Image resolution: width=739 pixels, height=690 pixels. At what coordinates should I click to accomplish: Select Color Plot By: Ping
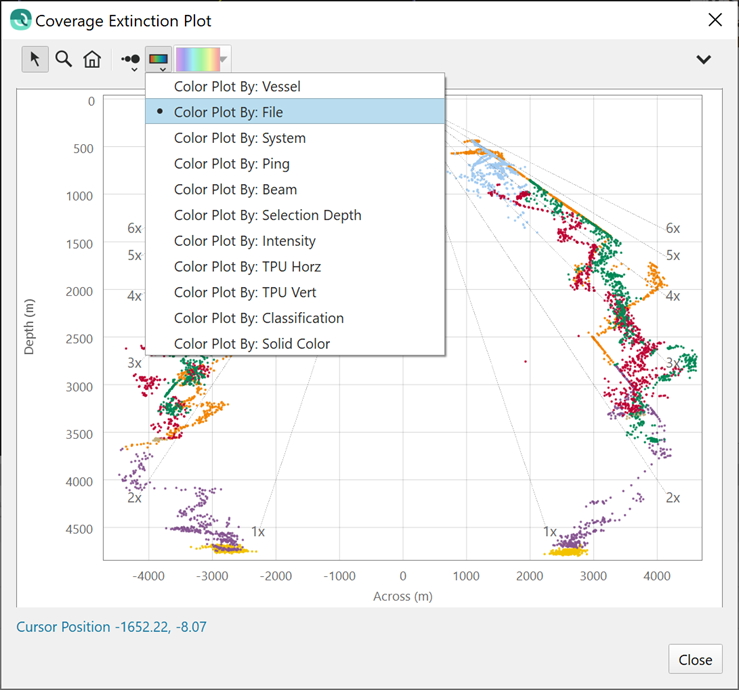point(232,164)
